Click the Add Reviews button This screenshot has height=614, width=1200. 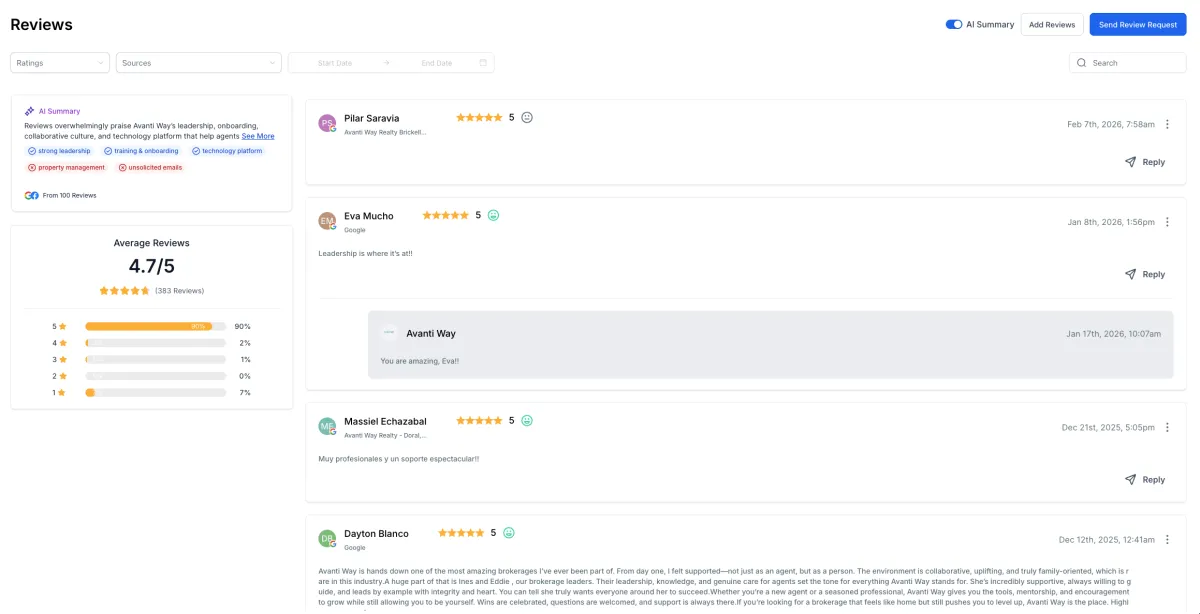click(1051, 24)
